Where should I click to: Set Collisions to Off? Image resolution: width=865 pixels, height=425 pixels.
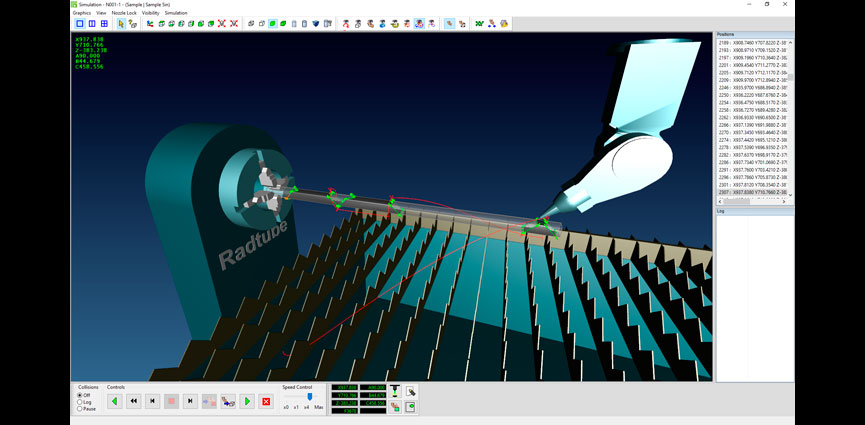pyautogui.click(x=80, y=395)
